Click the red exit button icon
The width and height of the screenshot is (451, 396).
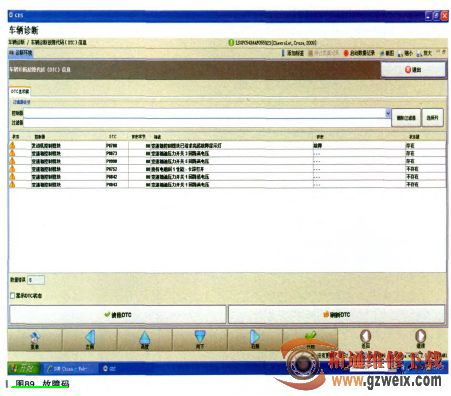tap(408, 70)
